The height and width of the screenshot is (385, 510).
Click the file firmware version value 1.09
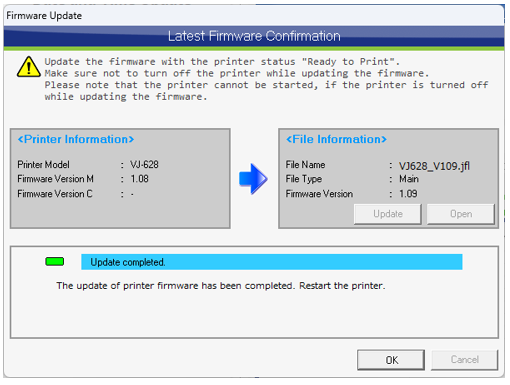(x=408, y=194)
